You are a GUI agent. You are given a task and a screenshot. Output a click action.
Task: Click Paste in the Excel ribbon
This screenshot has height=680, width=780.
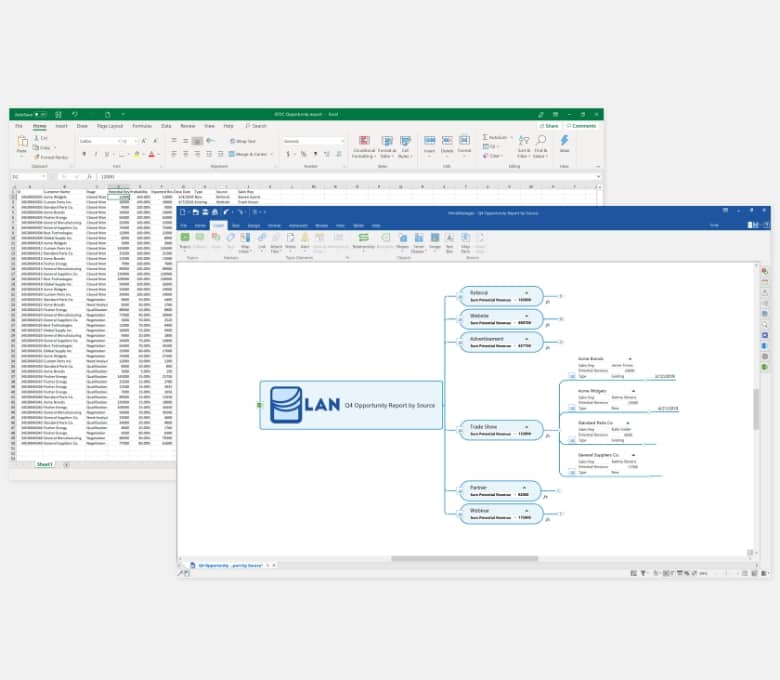tap(22, 145)
